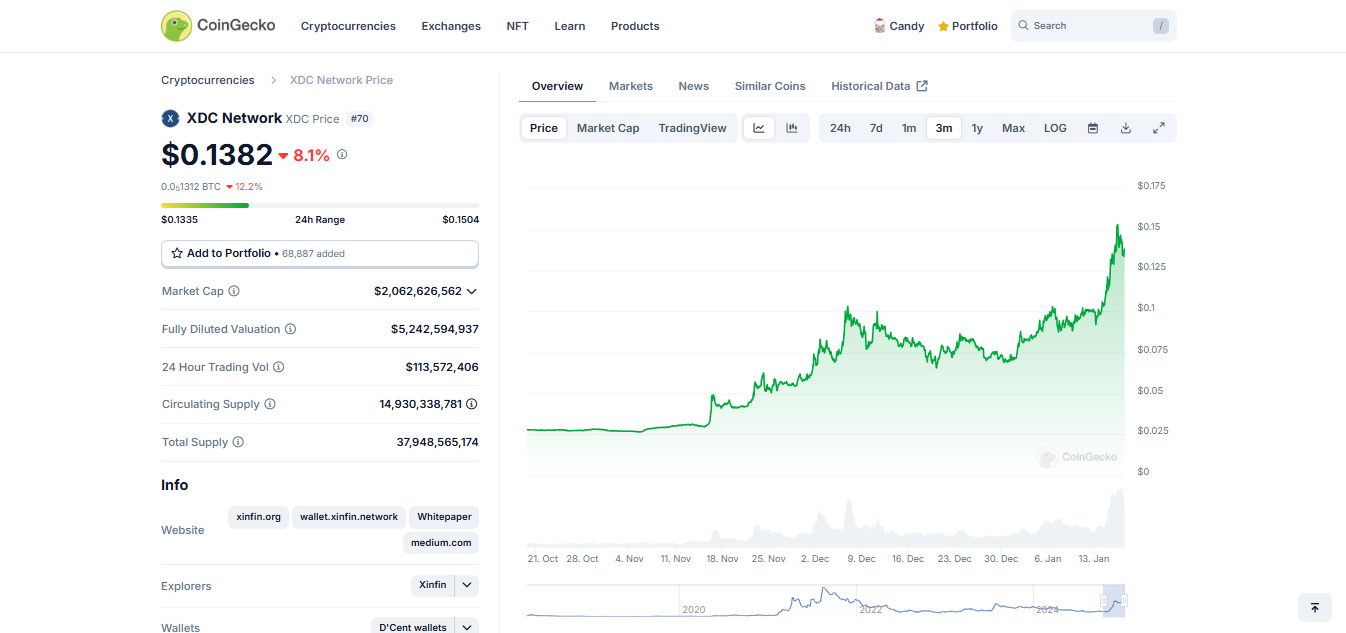Click the 24 Hour Trading Vol info icon
The height and width of the screenshot is (633, 1346).
pos(279,367)
